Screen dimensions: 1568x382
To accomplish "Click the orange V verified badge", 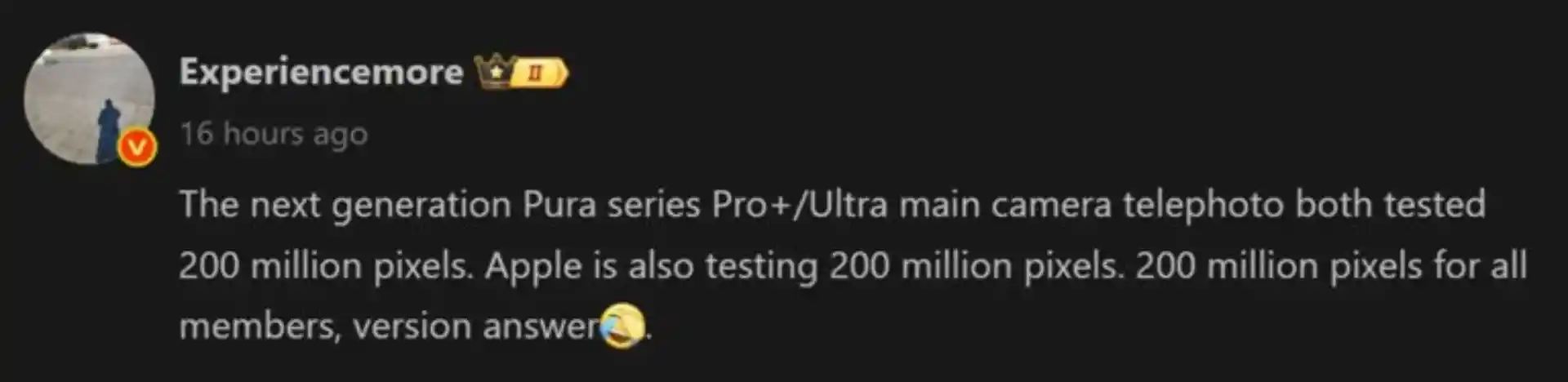I will click(x=137, y=148).
